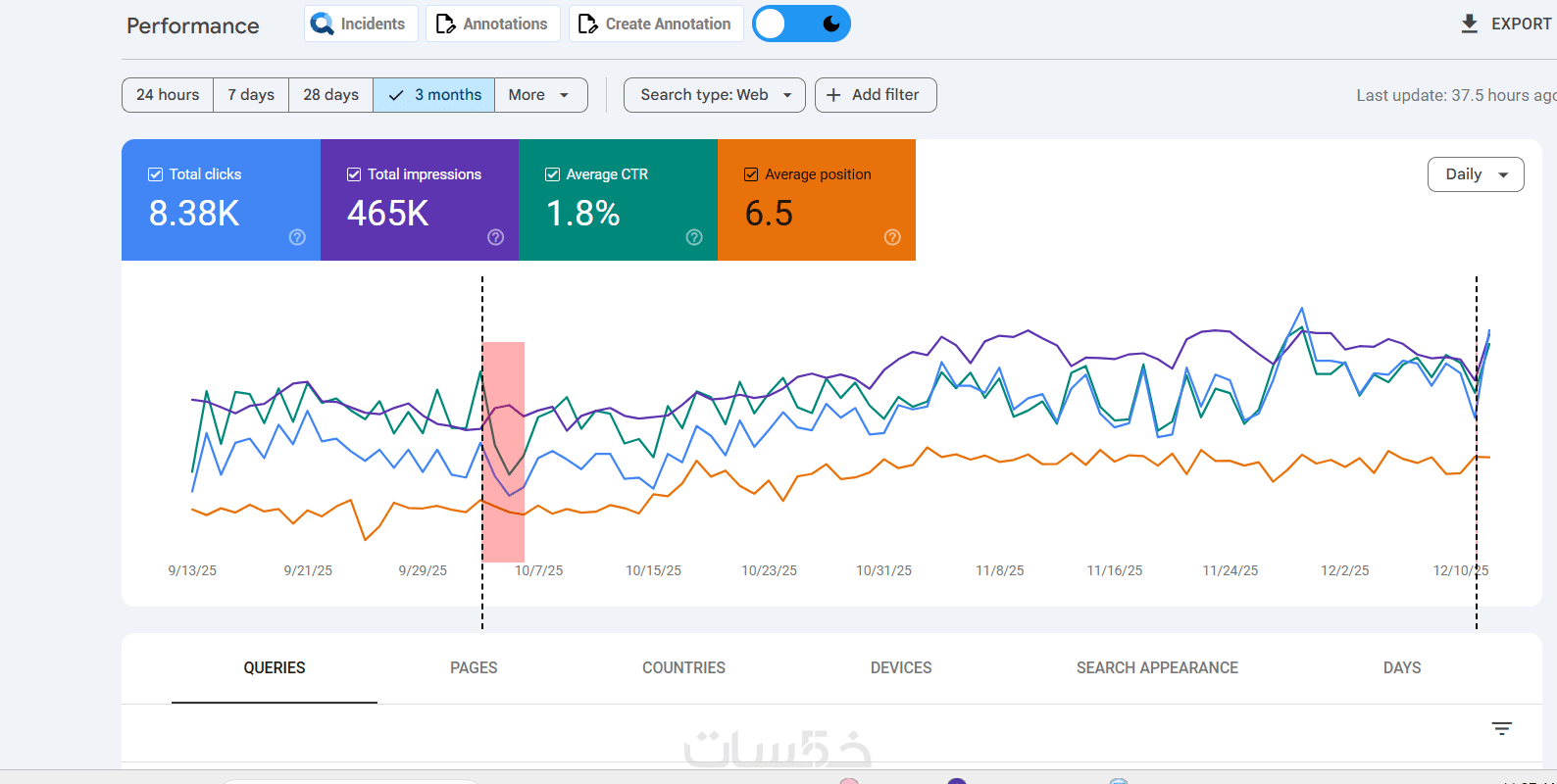
Task: Click the 1.8% CTR value
Action: point(583,213)
